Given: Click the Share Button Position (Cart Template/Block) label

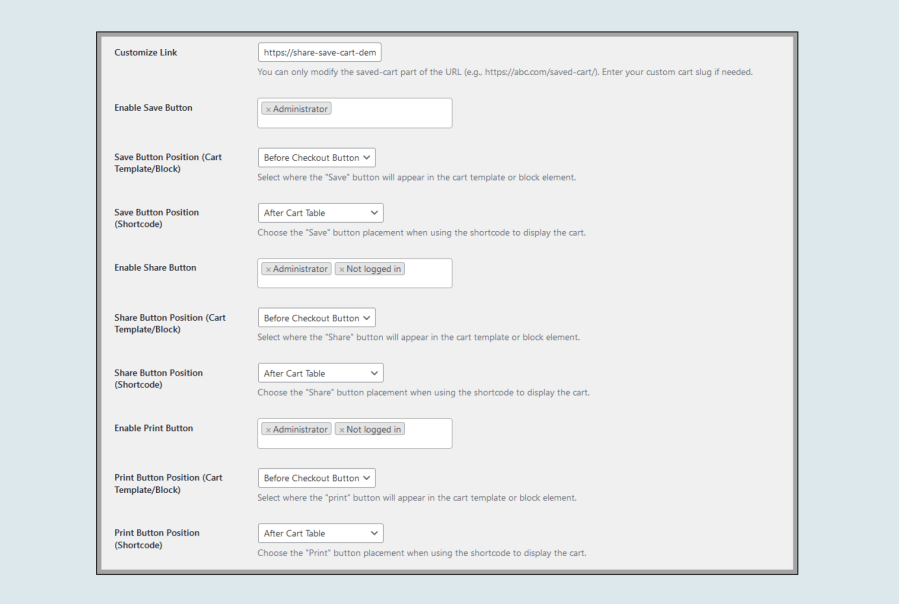Looking at the screenshot, I should 170,324.
